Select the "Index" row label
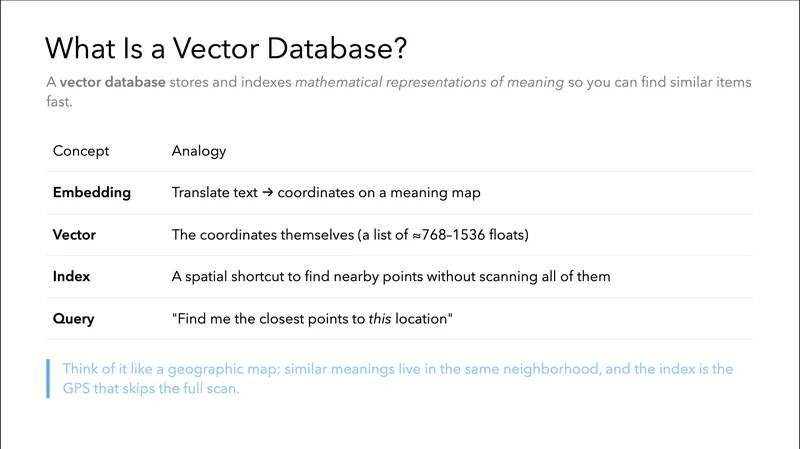 tap(71, 277)
